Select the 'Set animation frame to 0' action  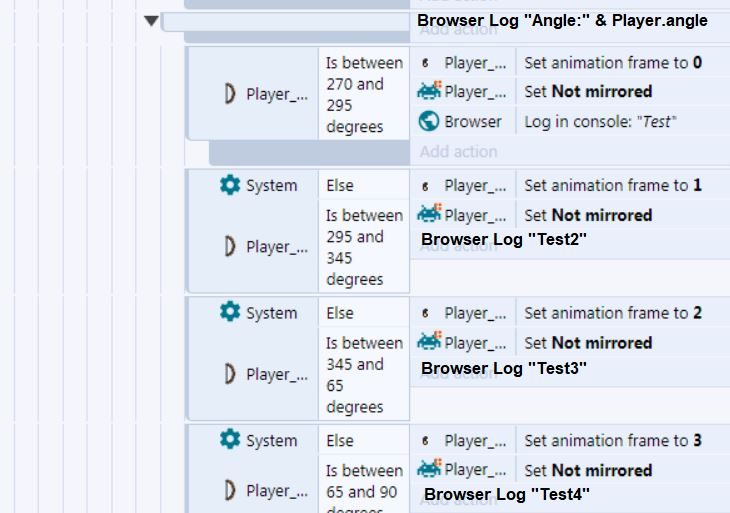pyautogui.click(x=613, y=62)
